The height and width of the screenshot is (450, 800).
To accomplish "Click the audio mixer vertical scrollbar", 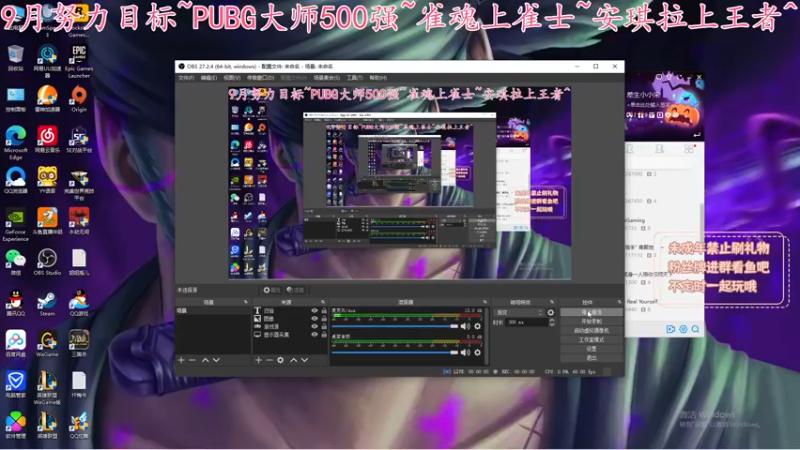I will 487,336.
